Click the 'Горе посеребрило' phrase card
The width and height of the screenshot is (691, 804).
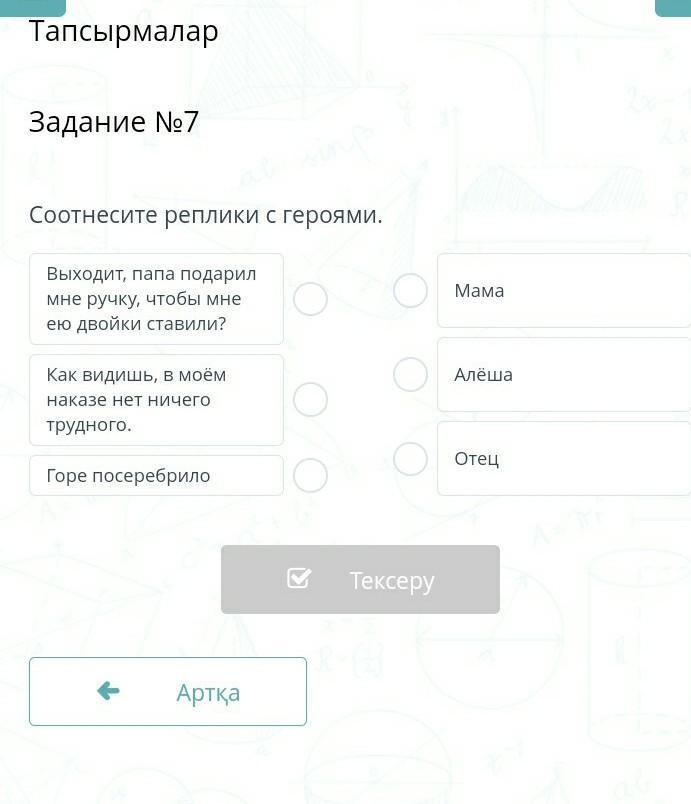pos(156,476)
